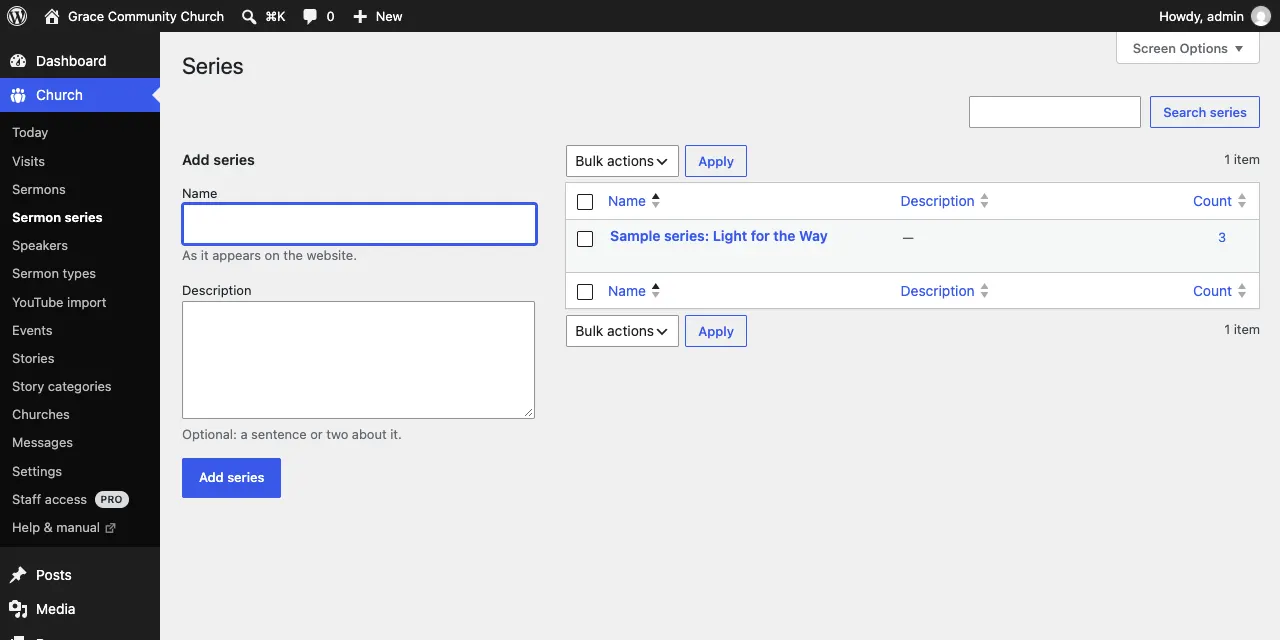This screenshot has width=1280, height=640.
Task: Sort by Name using top header arrows
Action: 656,201
